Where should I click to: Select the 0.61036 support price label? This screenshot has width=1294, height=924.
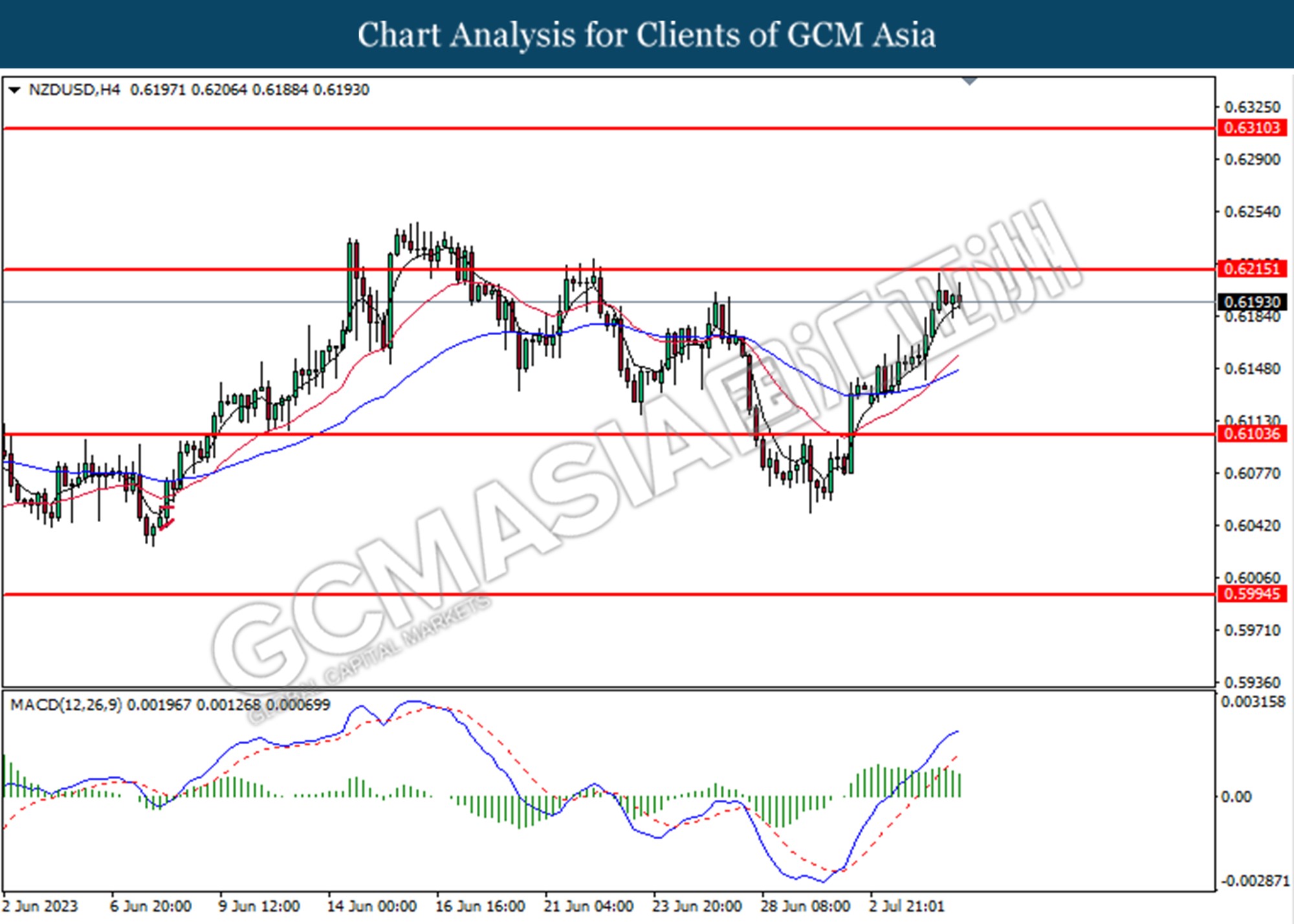coord(1252,434)
